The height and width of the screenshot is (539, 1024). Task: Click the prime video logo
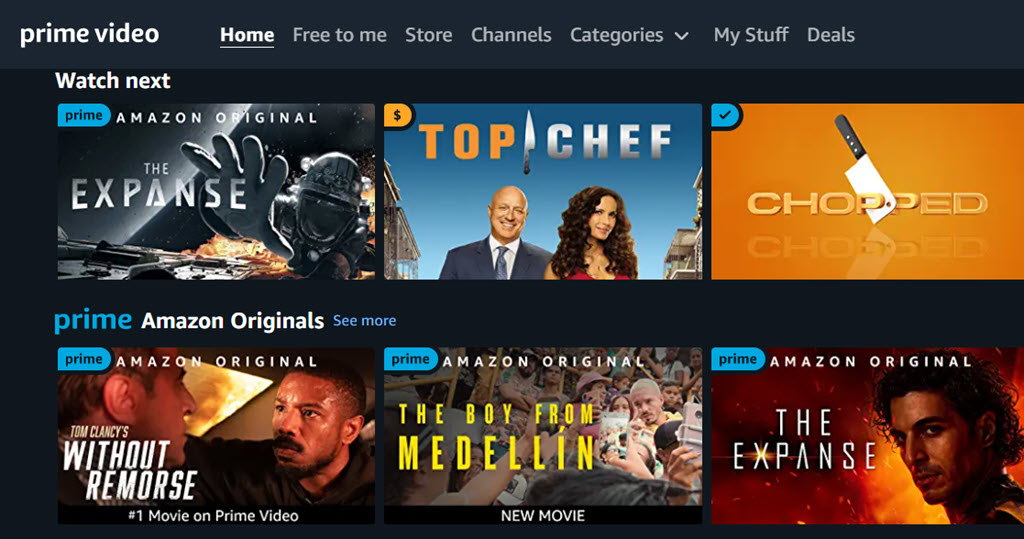[x=89, y=35]
